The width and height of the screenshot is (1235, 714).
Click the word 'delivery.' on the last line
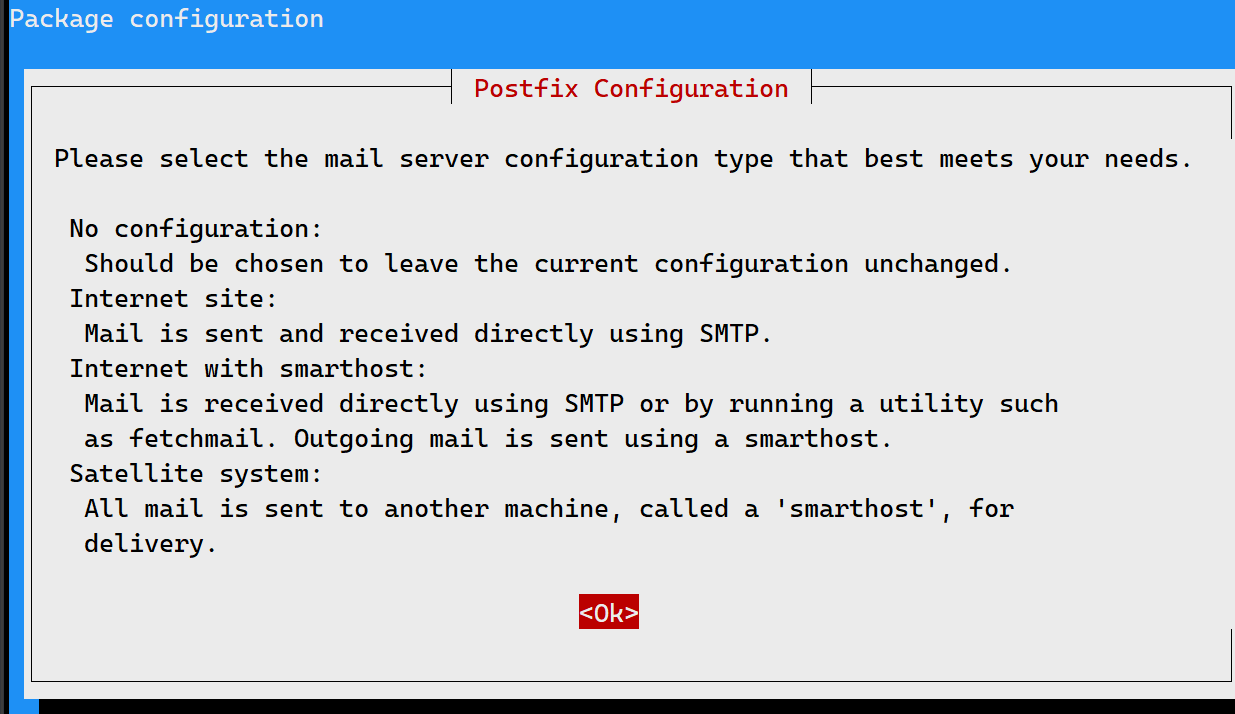(x=151, y=543)
